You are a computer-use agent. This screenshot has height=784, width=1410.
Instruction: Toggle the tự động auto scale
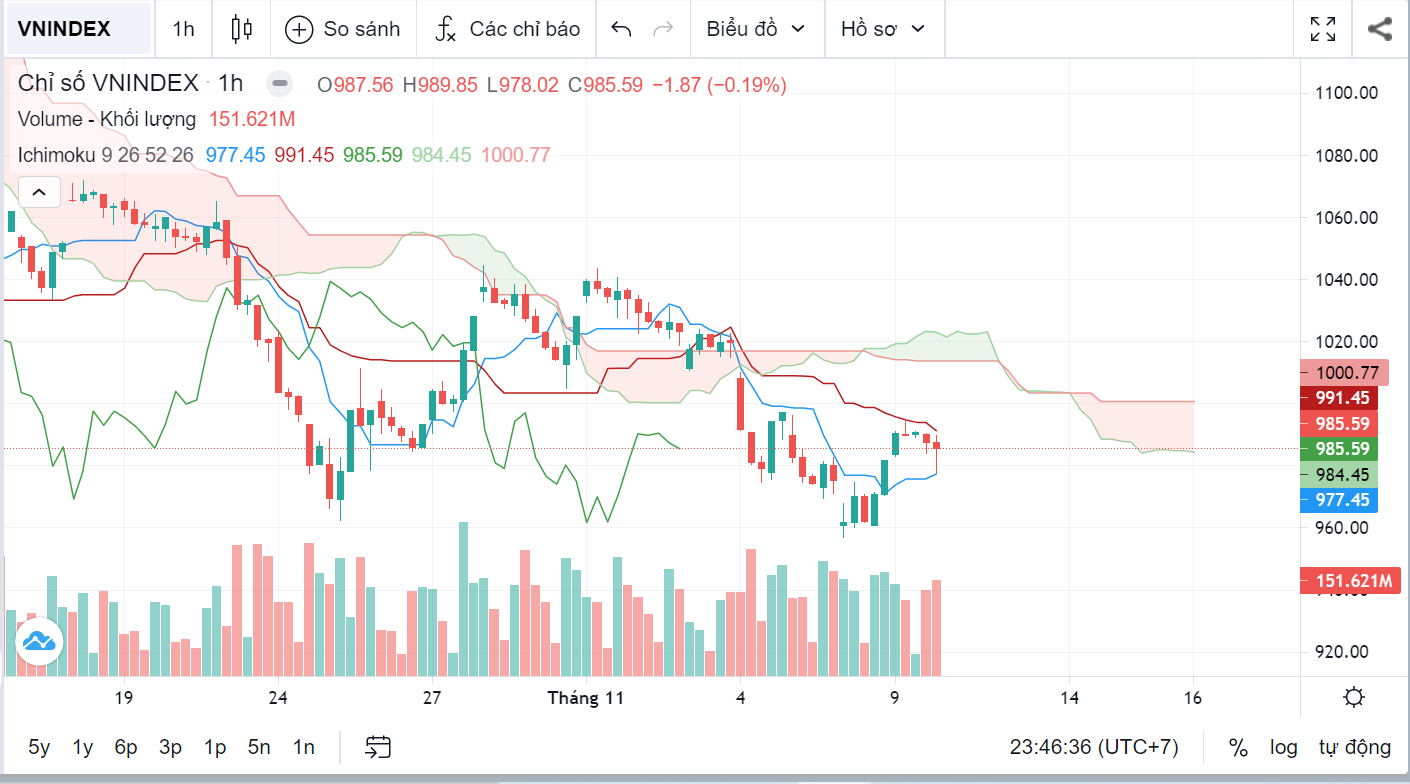coord(1354,747)
